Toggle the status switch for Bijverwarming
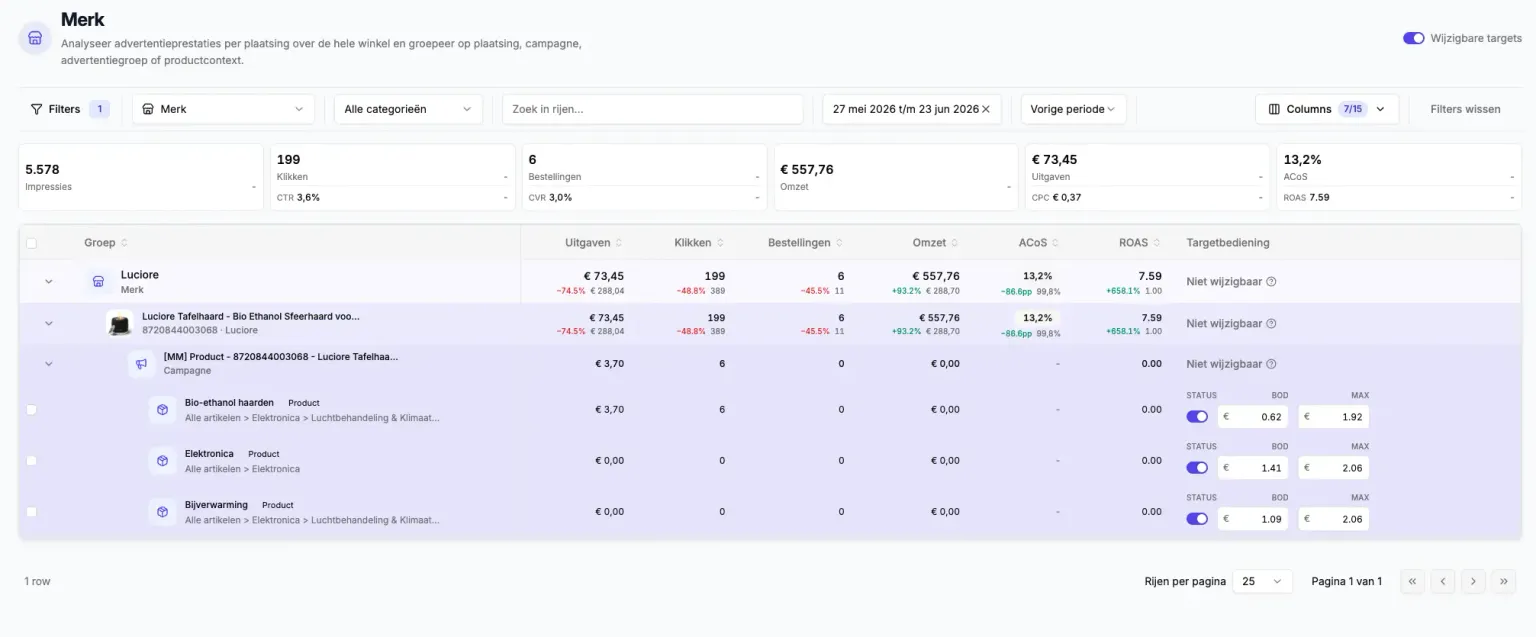This screenshot has width=1536, height=637. pyautogui.click(x=1197, y=519)
